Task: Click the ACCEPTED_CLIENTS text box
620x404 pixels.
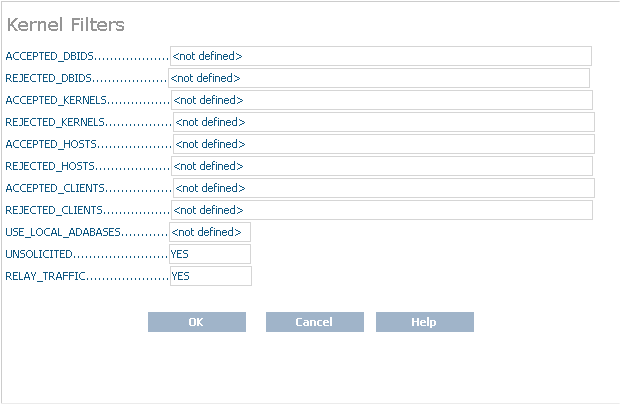Action: [x=384, y=188]
